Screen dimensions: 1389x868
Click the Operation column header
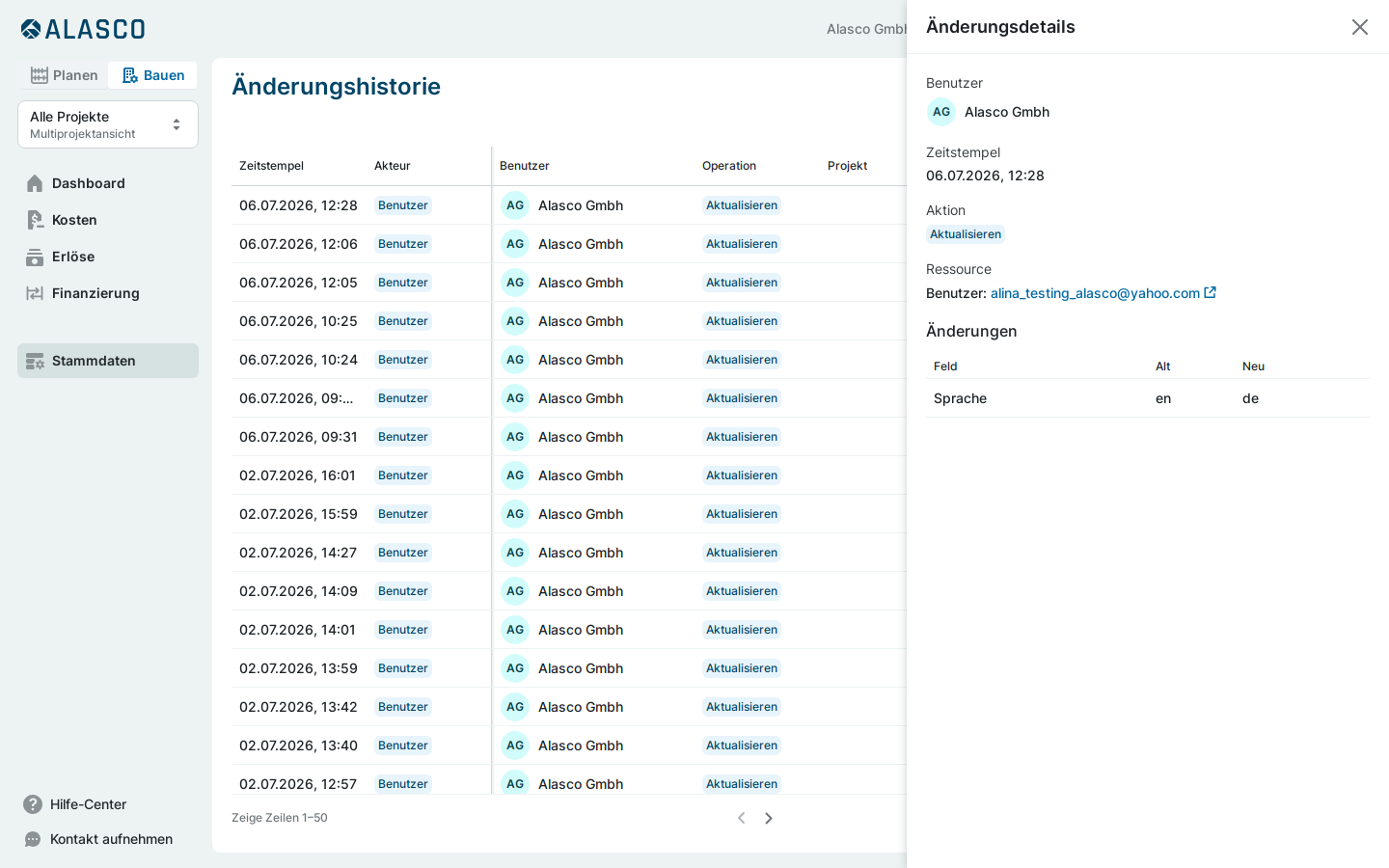tap(729, 166)
